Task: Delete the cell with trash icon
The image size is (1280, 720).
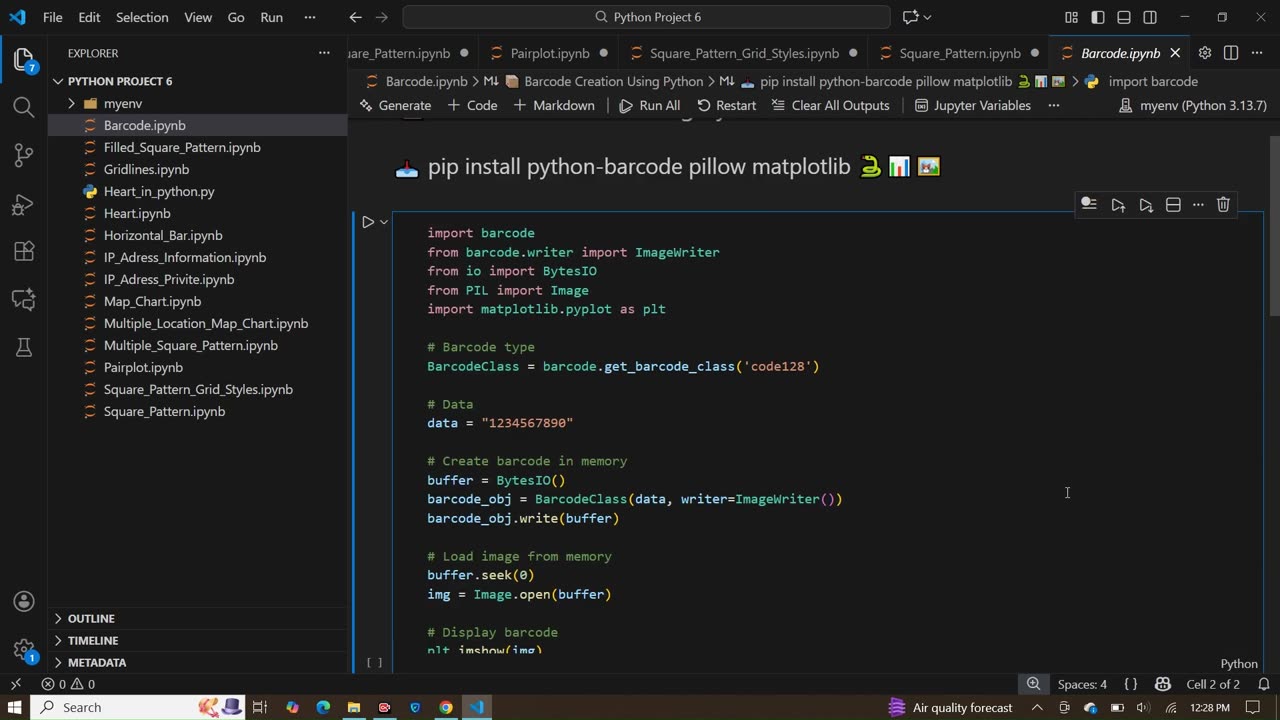Action: pos(1223,204)
